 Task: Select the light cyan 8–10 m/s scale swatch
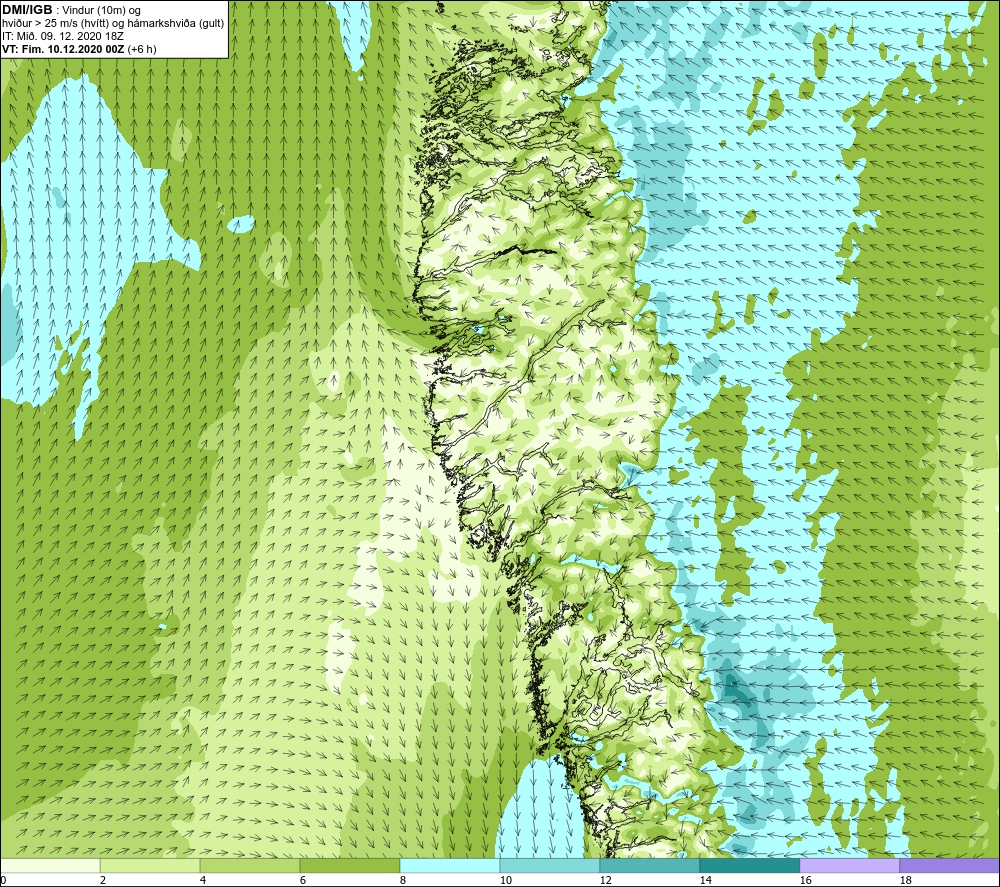click(x=450, y=866)
